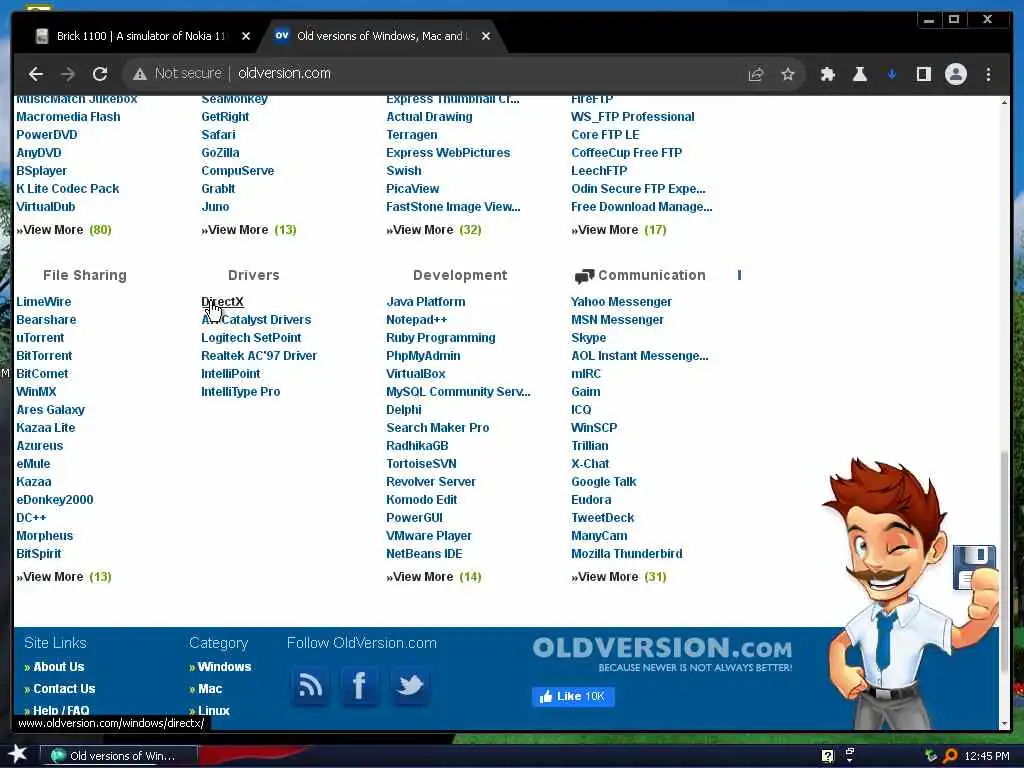Open the Facebook icon in footer
The image size is (1024, 768).
pyautogui.click(x=359, y=685)
